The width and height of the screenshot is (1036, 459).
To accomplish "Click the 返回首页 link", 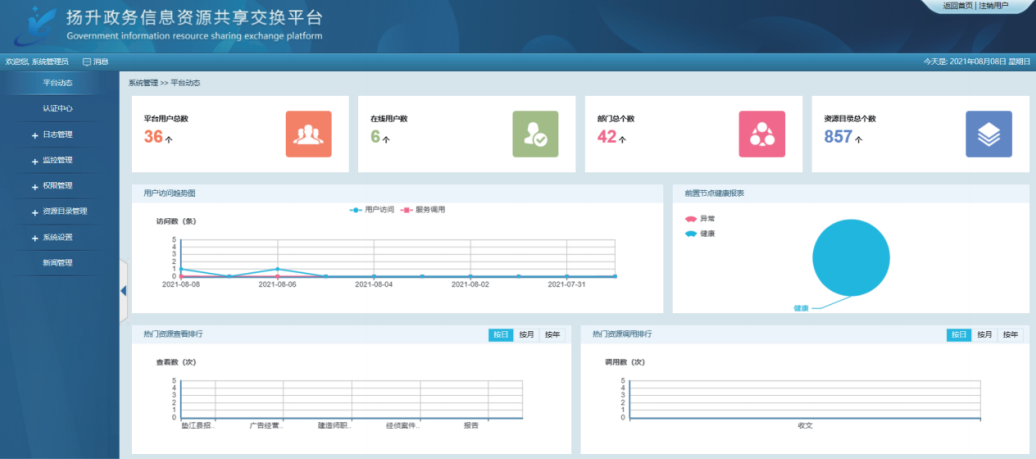I will pos(958,6).
